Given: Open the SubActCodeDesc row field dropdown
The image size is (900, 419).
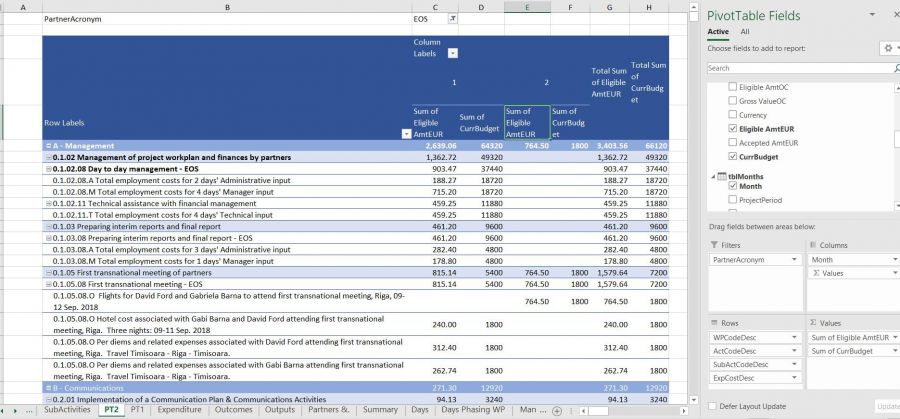Looking at the screenshot, I should (x=795, y=364).
